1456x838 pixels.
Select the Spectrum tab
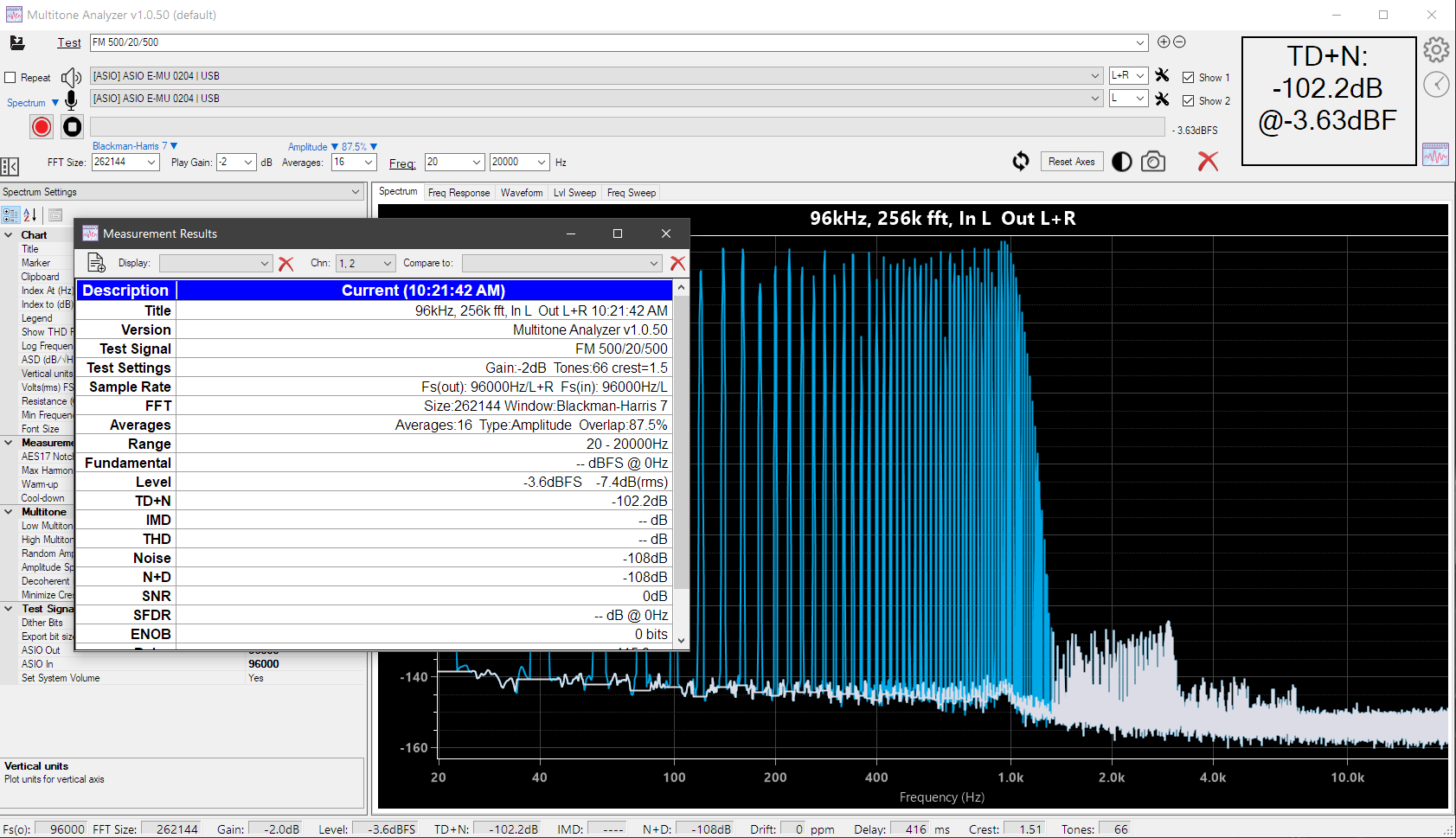[x=398, y=192]
